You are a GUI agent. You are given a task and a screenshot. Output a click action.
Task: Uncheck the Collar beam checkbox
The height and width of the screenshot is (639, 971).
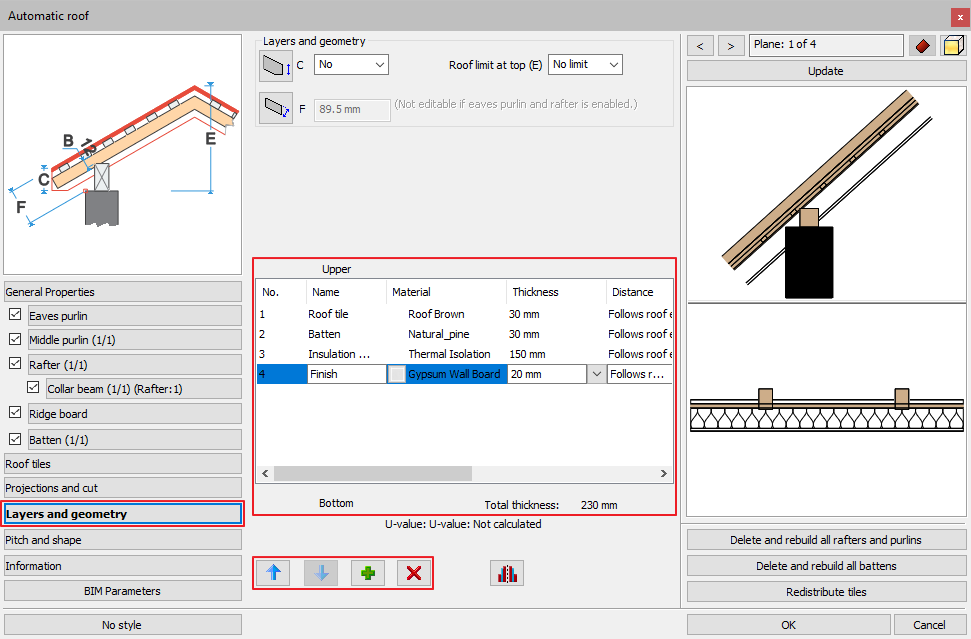click(x=34, y=389)
